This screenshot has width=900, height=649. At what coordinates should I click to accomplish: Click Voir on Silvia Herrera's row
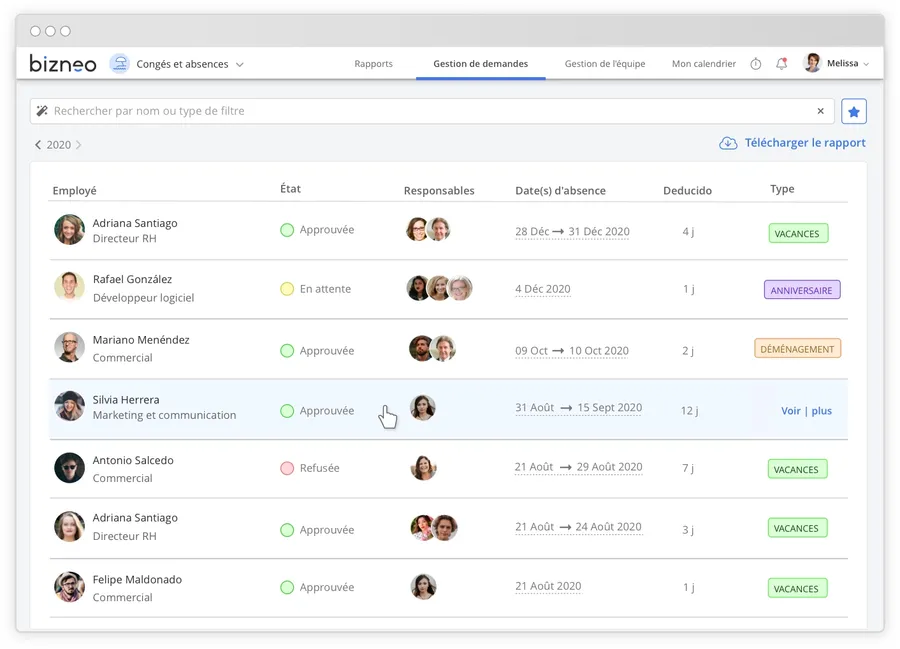[790, 411]
